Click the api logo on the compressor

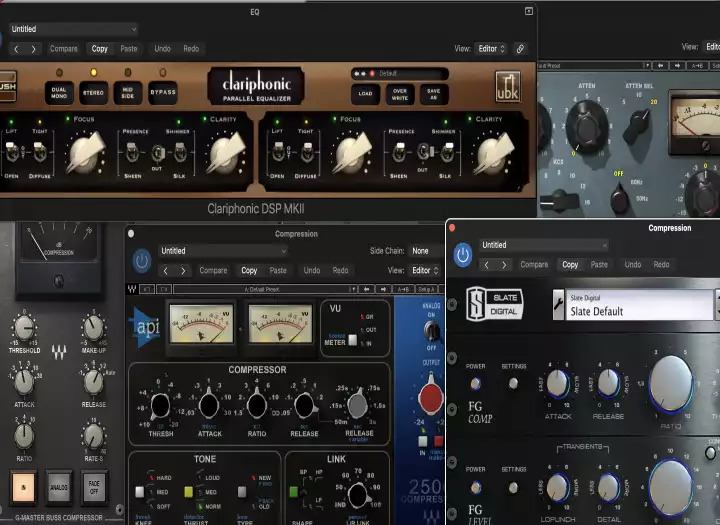click(x=146, y=327)
